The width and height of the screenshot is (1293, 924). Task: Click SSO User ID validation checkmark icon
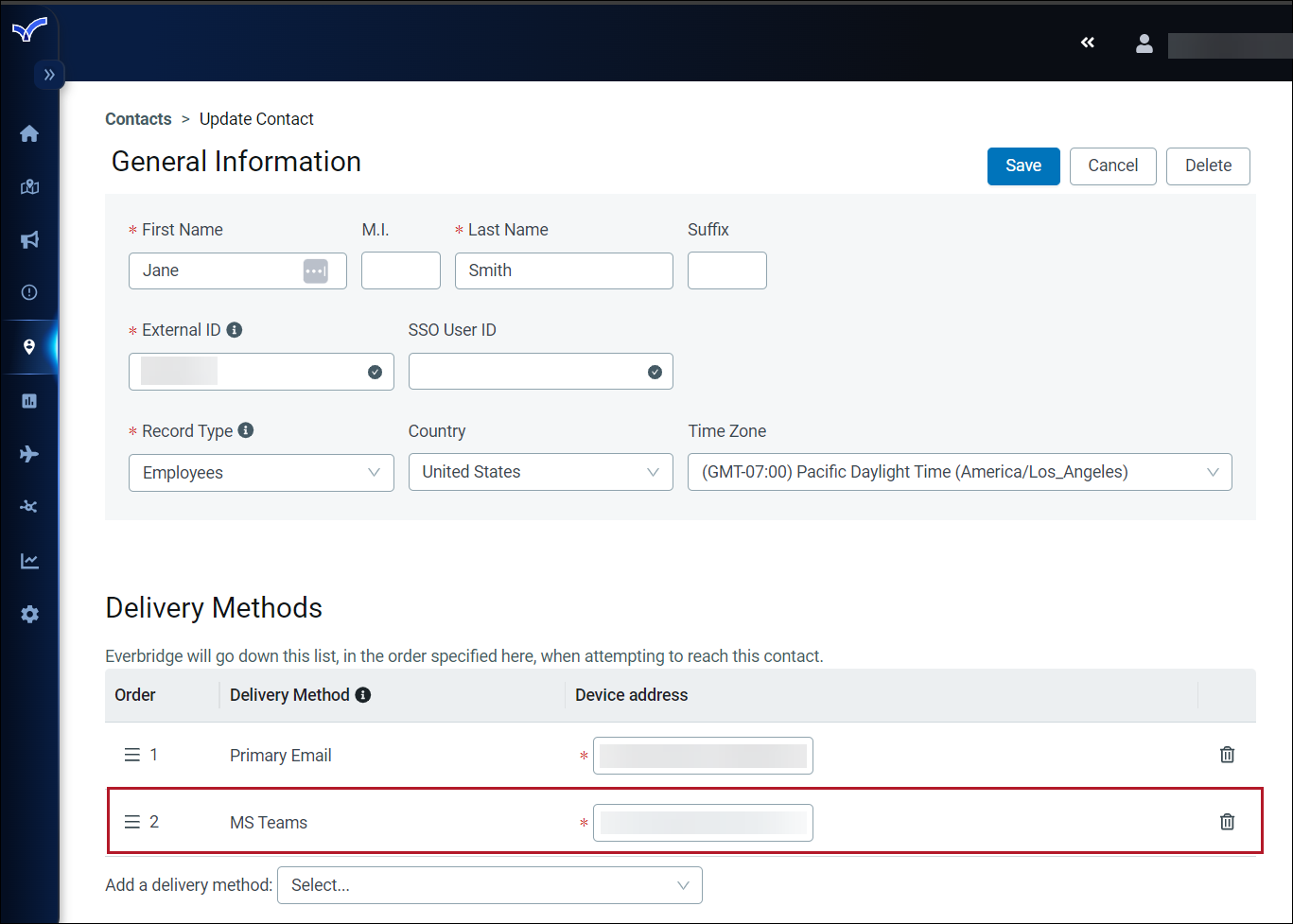pos(655,373)
